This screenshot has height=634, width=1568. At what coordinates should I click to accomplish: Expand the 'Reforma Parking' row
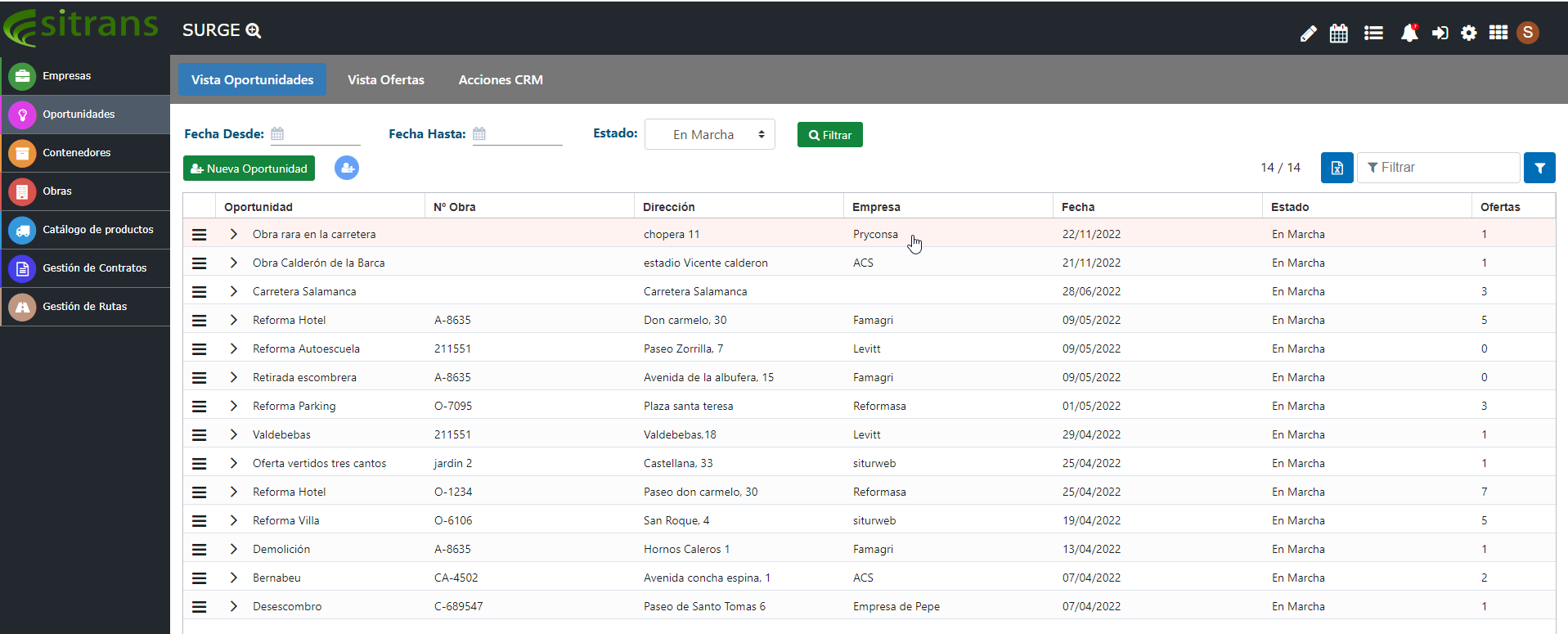234,406
